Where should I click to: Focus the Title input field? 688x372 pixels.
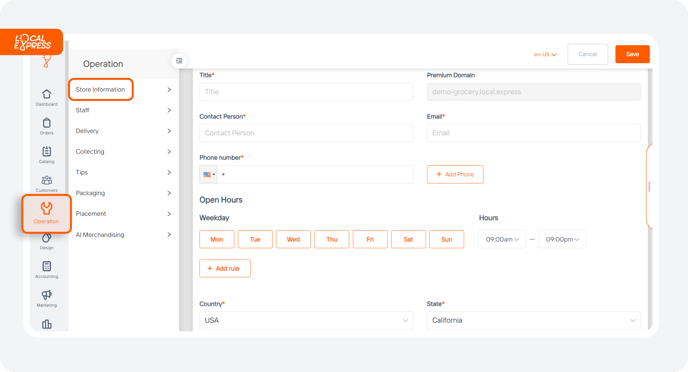(306, 92)
